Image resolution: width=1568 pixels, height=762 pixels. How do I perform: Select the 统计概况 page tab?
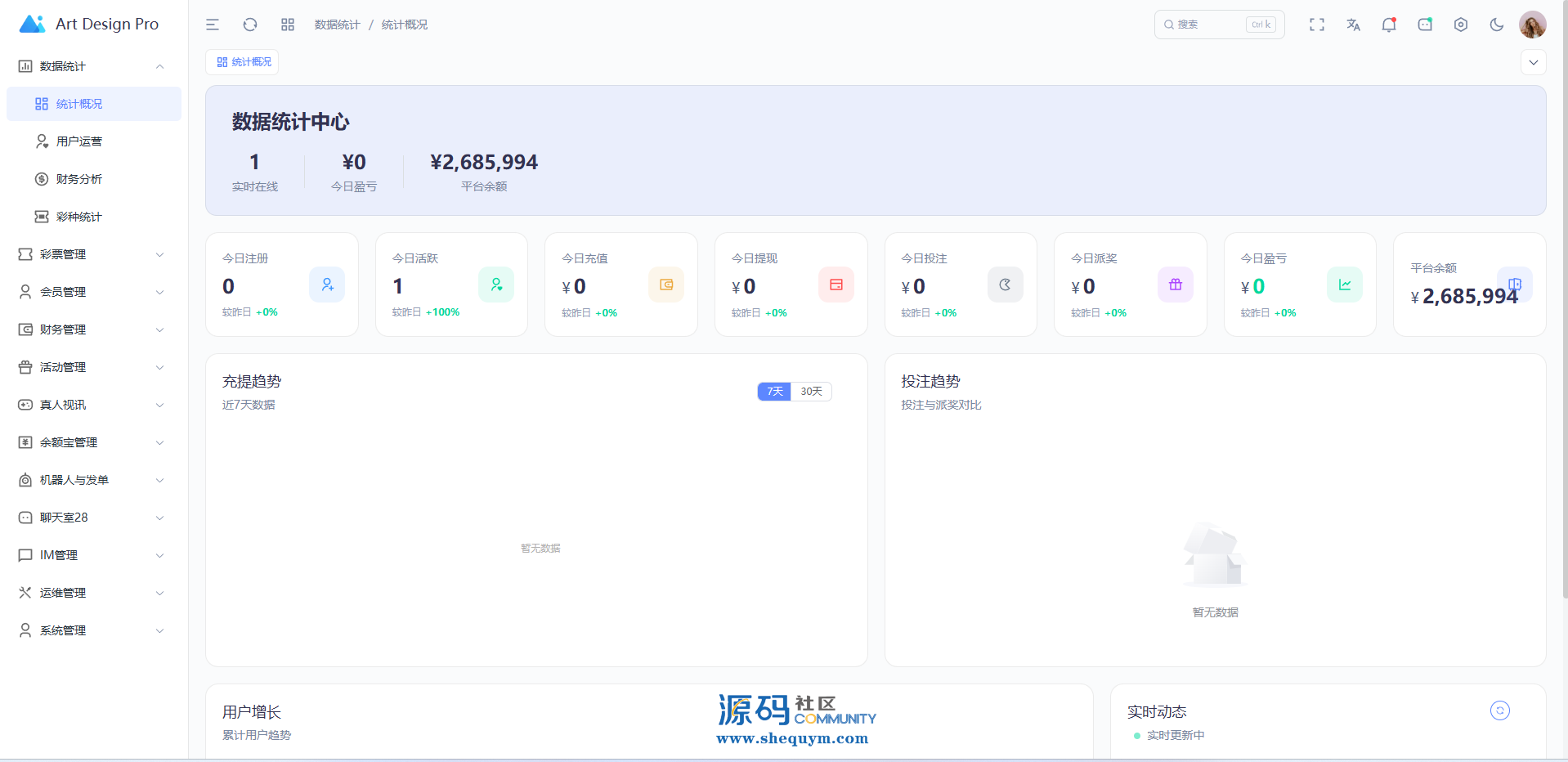coord(243,62)
